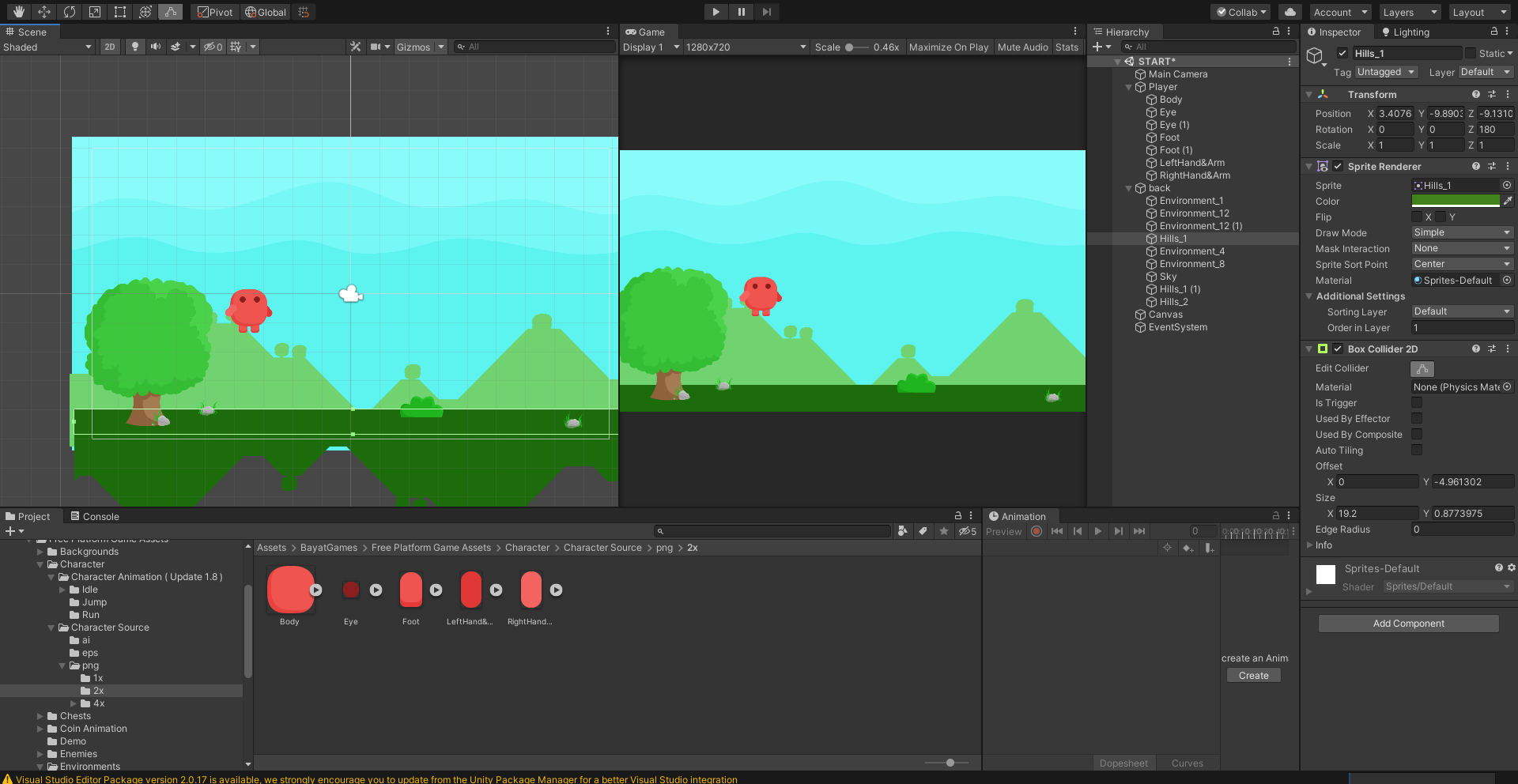
Task: Toggle scene lighting lightbulb icon
Action: coord(135,47)
